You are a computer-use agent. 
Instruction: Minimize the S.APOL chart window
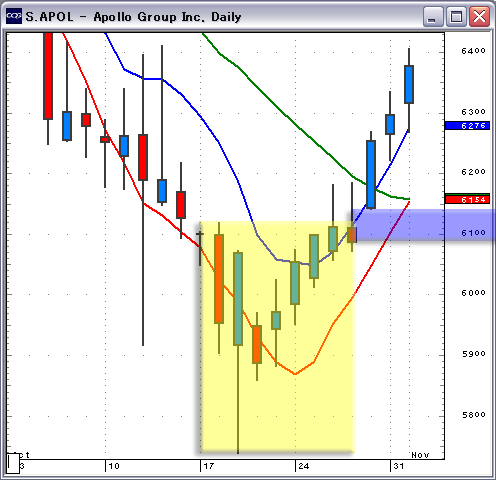click(432, 16)
